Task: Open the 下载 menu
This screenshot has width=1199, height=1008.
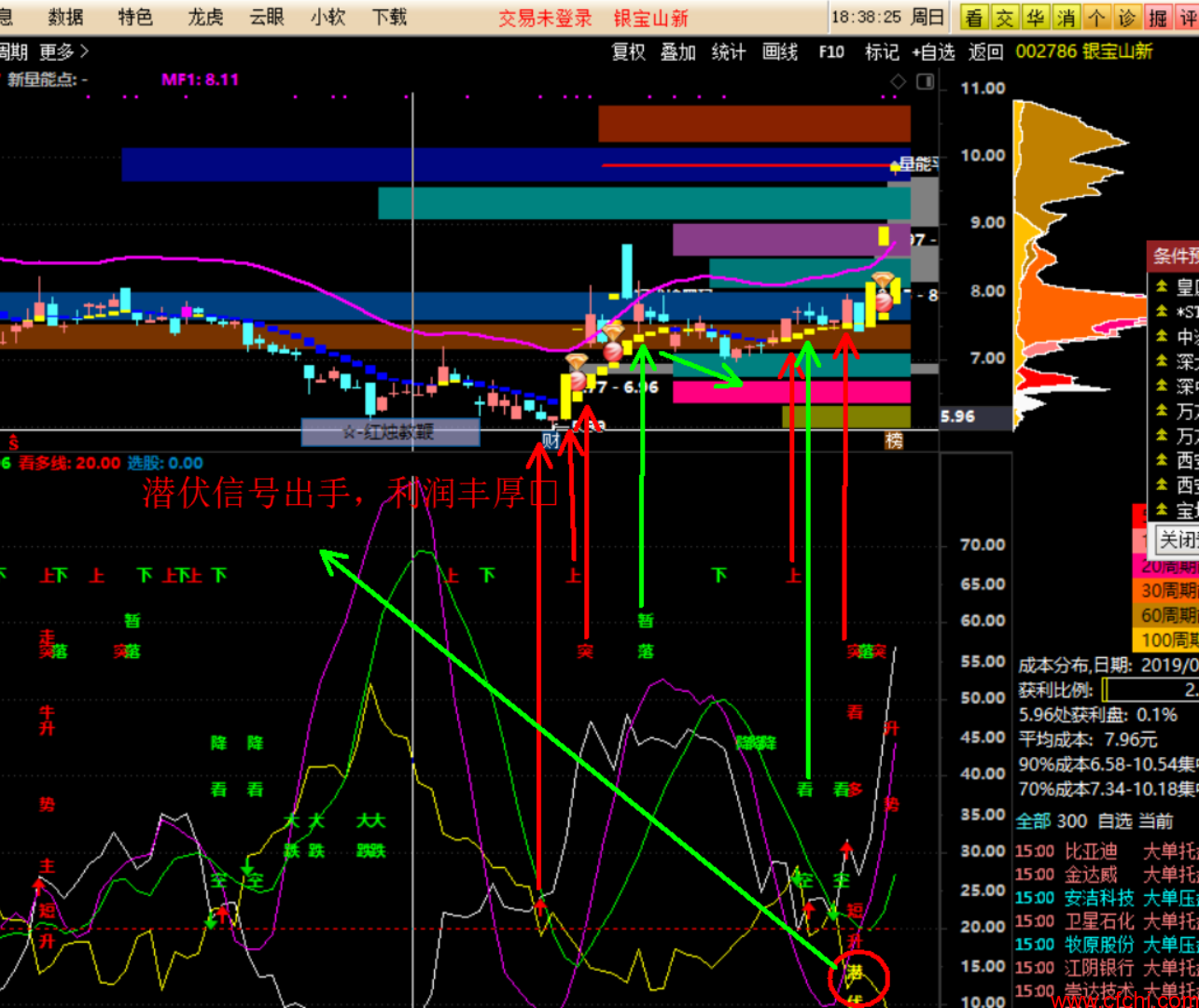Action: point(390,17)
